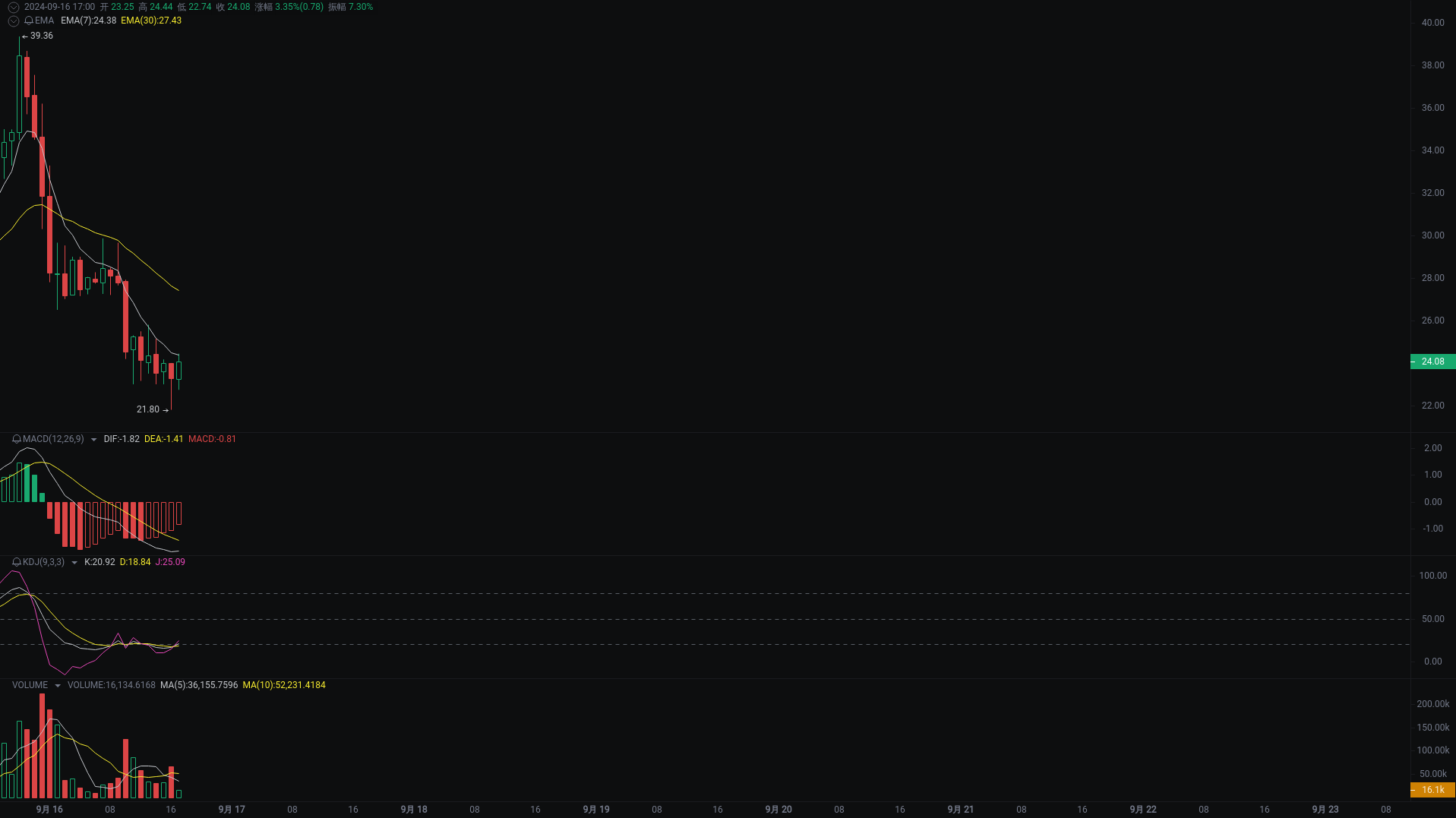Screen dimensions: 1456x818
Task: Click the orange 16.1k volume tag
Action: [x=1432, y=790]
